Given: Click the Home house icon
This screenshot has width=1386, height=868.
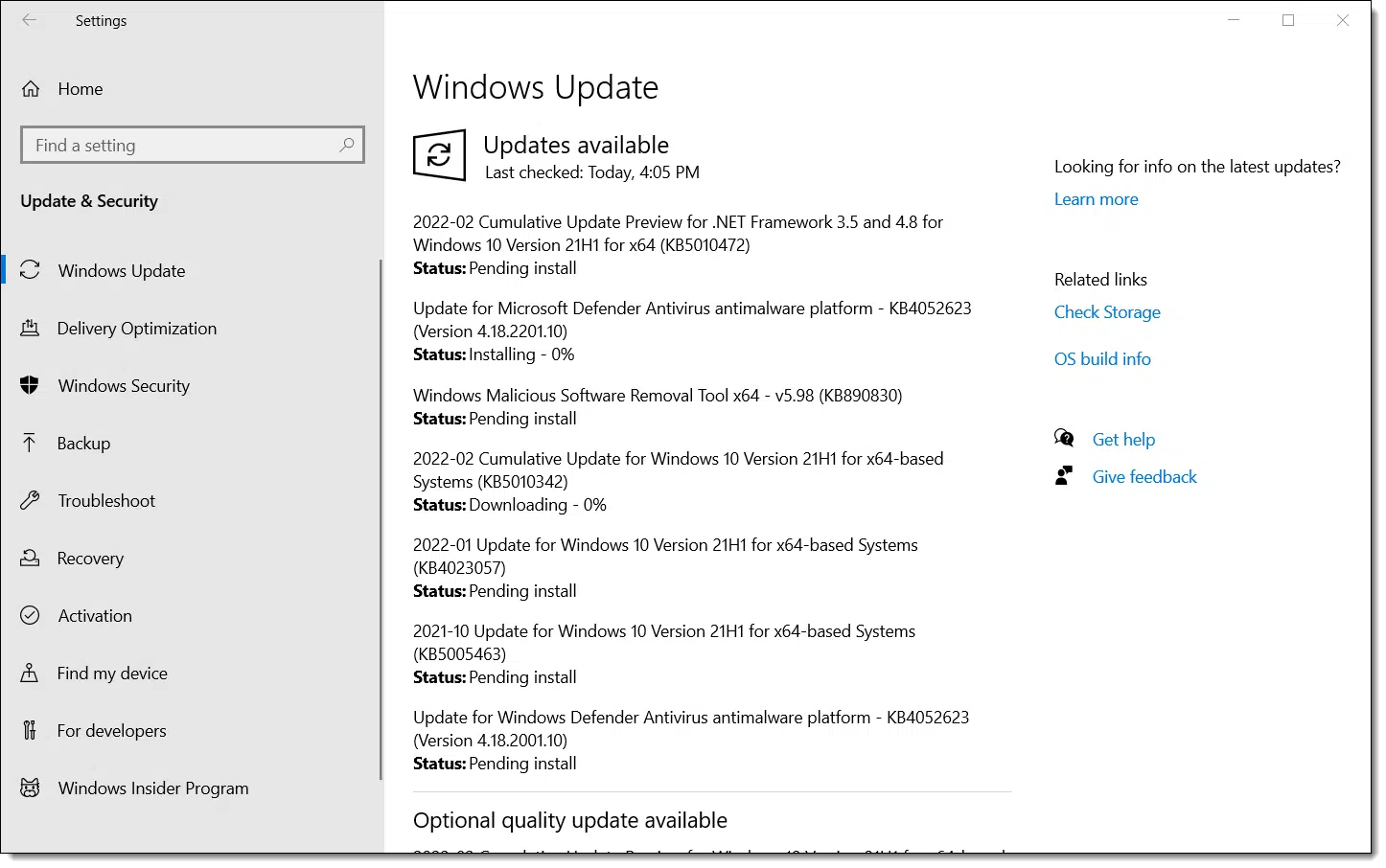Looking at the screenshot, I should tap(31, 89).
